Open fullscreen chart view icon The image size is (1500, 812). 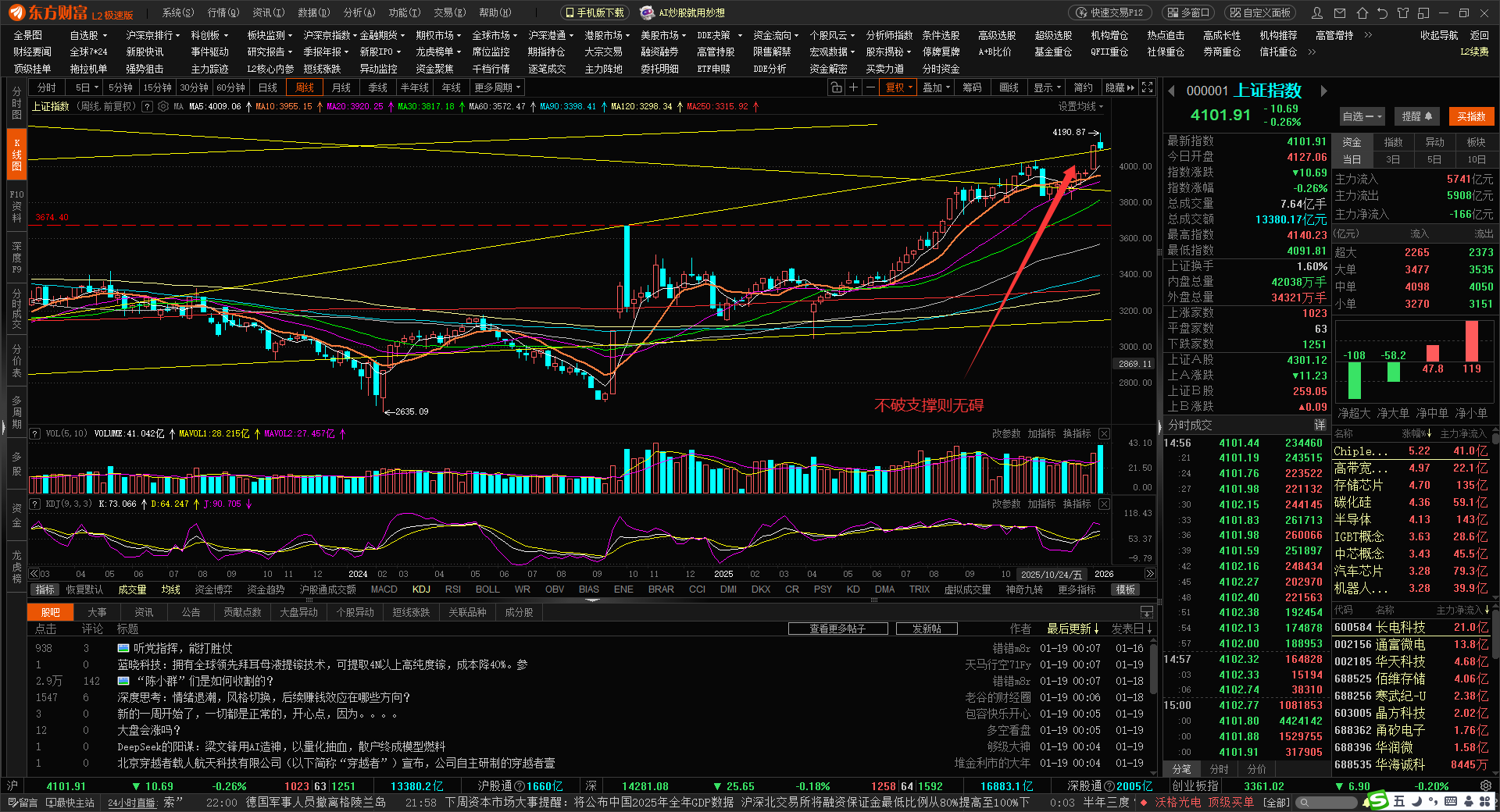(x=1147, y=87)
